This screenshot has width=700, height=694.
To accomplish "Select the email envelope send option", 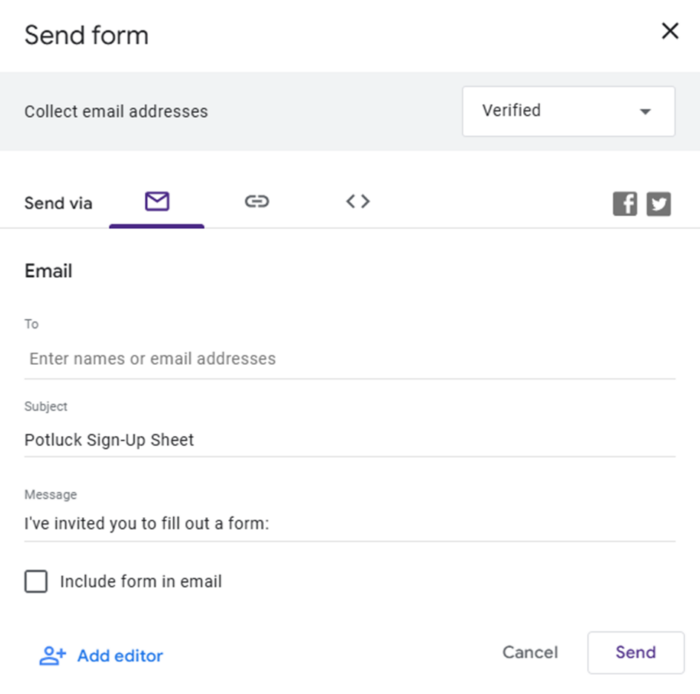I will pyautogui.click(x=157, y=202).
